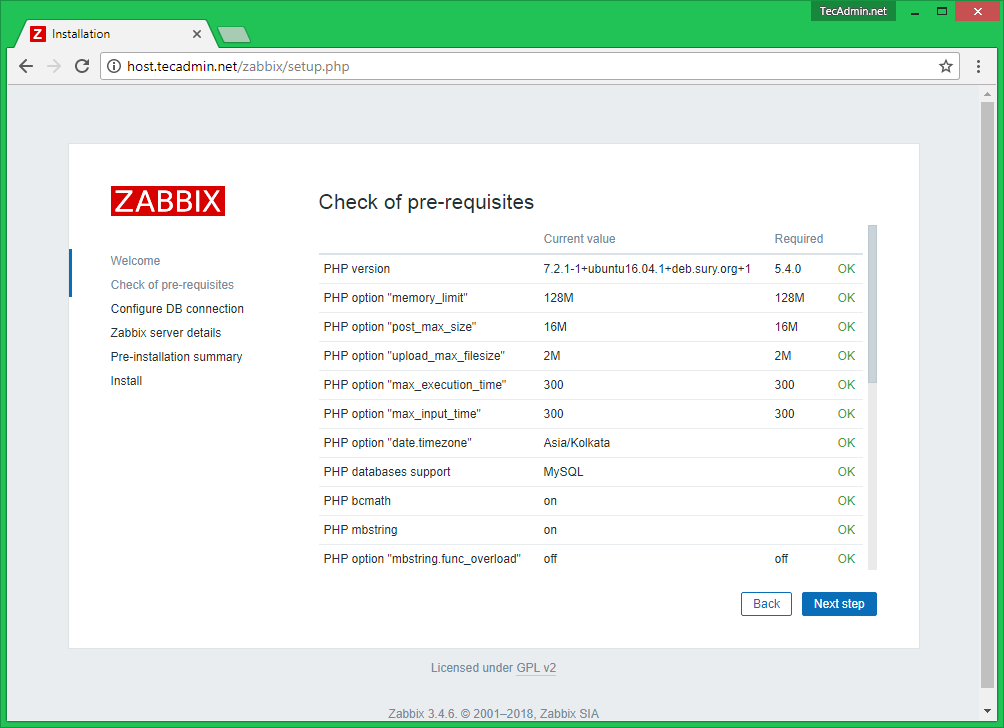Open the GPL v2 license link
Screen dimensions: 1004x728
click(x=536, y=668)
